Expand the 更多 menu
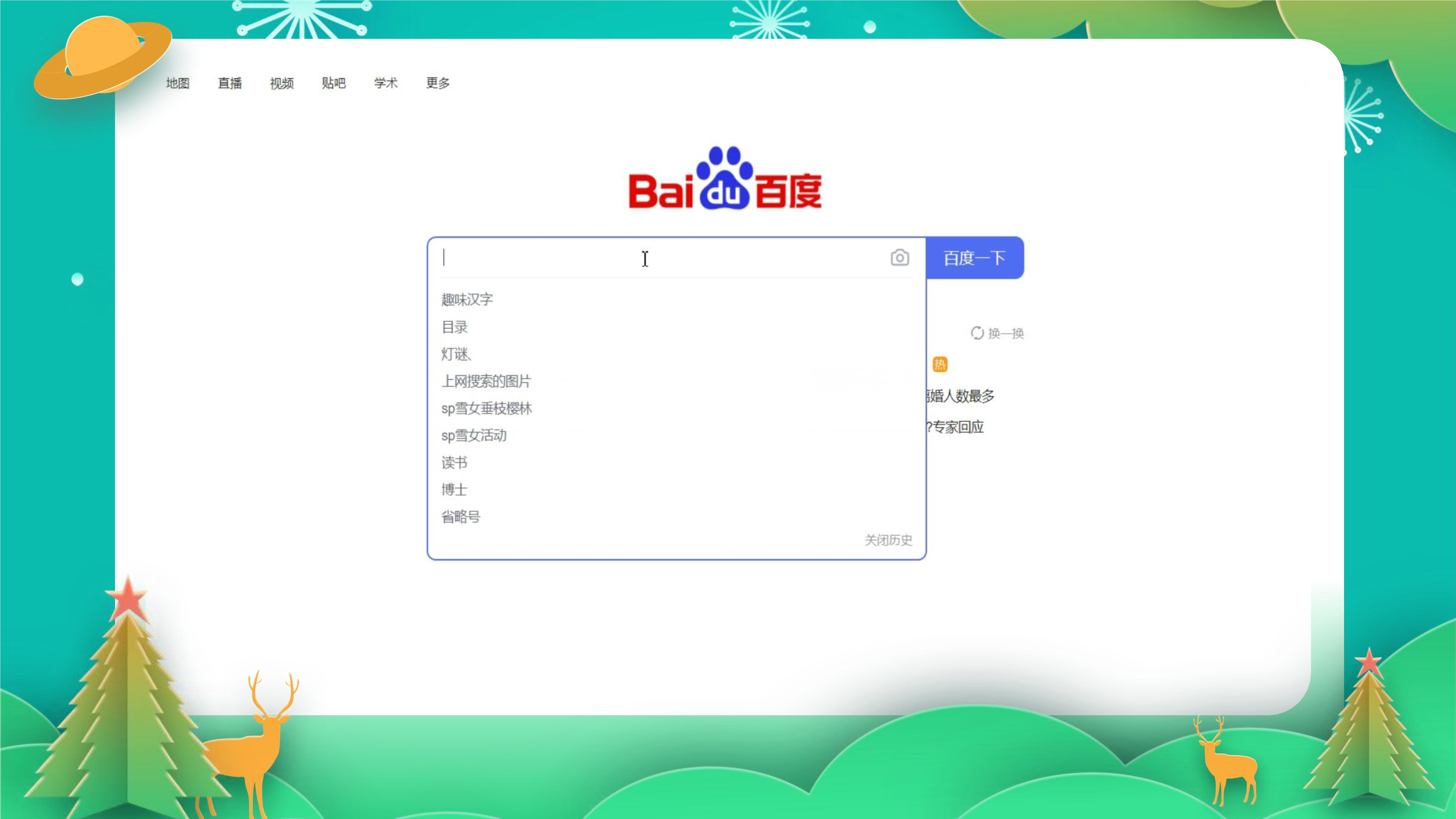 point(437,84)
